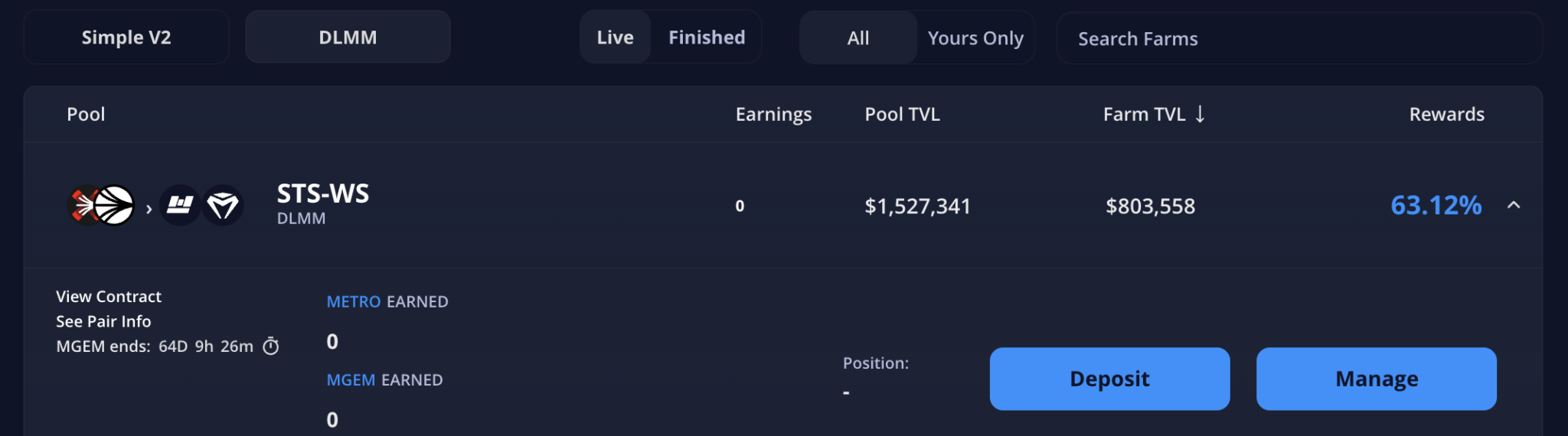Expand rewards via the 63.12% value
This screenshot has height=436, width=1568.
click(1436, 205)
